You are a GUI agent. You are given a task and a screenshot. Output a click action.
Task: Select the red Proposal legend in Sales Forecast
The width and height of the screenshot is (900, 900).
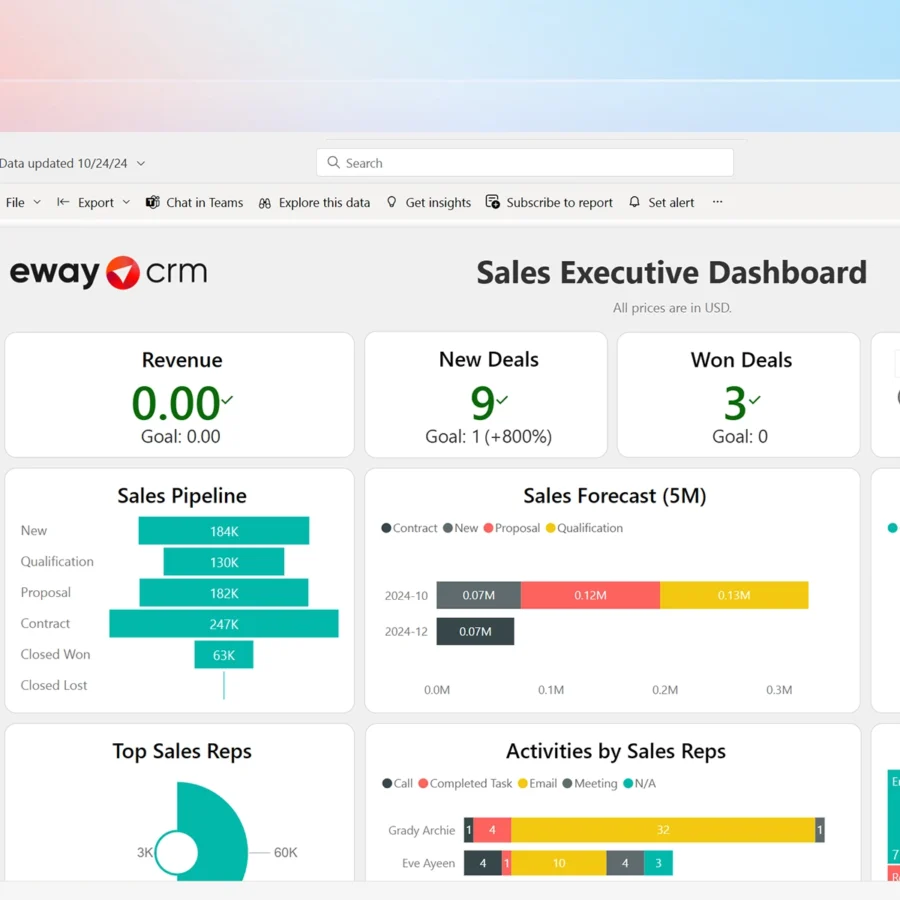point(511,528)
